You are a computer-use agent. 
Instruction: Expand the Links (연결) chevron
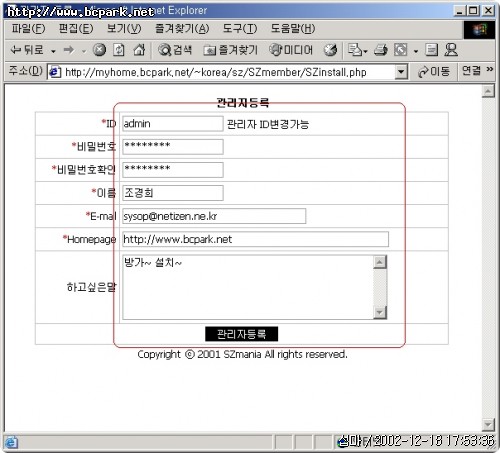[x=489, y=69]
